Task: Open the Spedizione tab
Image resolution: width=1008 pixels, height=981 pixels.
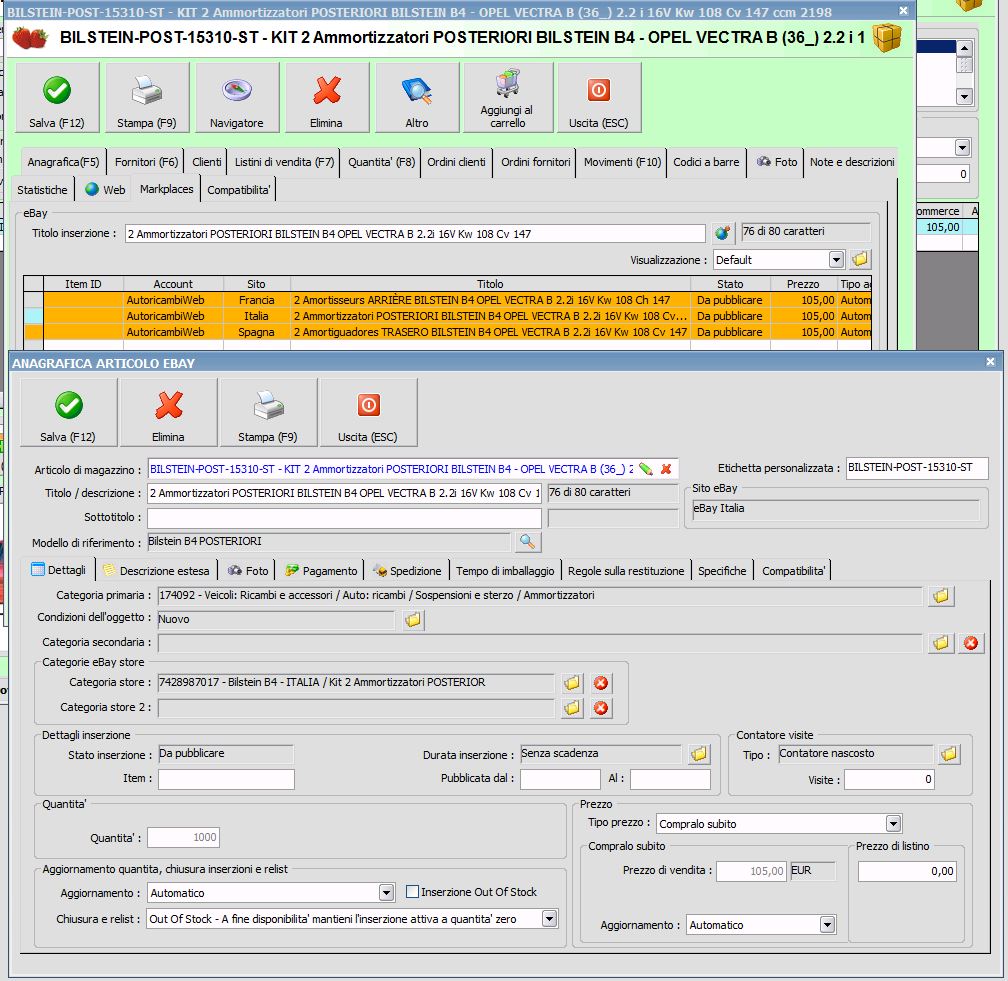Action: coord(408,571)
